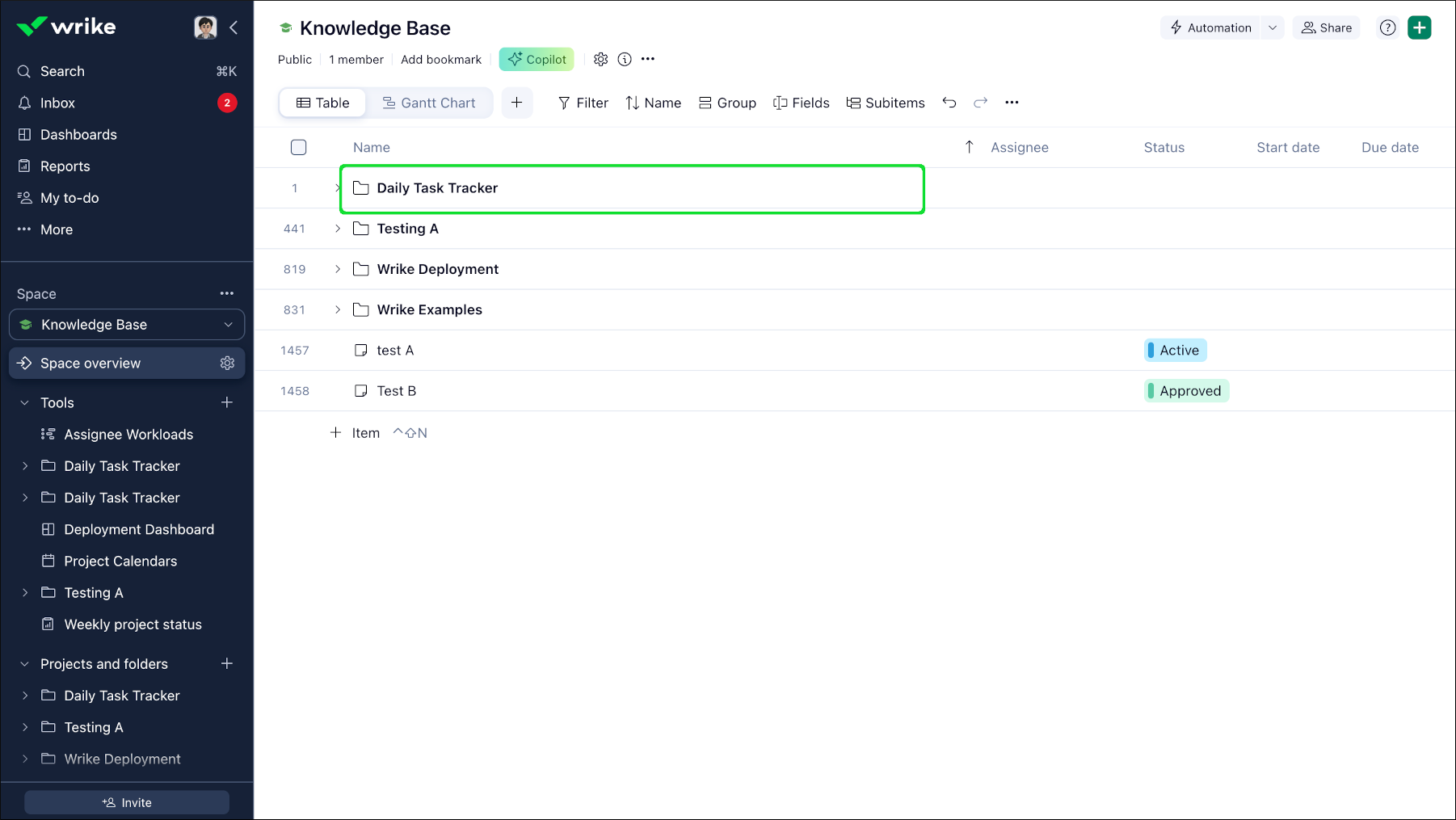This screenshot has width=1456, height=820.
Task: Switch to the Table view tab
Action: (323, 103)
